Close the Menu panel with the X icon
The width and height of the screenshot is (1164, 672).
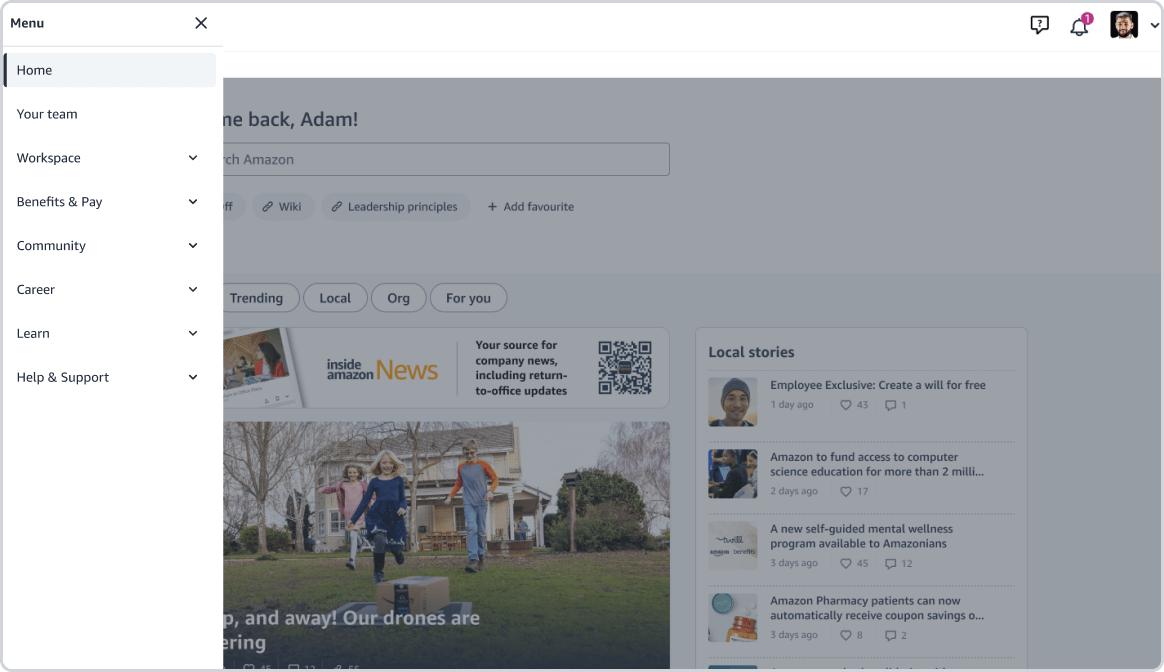click(201, 23)
